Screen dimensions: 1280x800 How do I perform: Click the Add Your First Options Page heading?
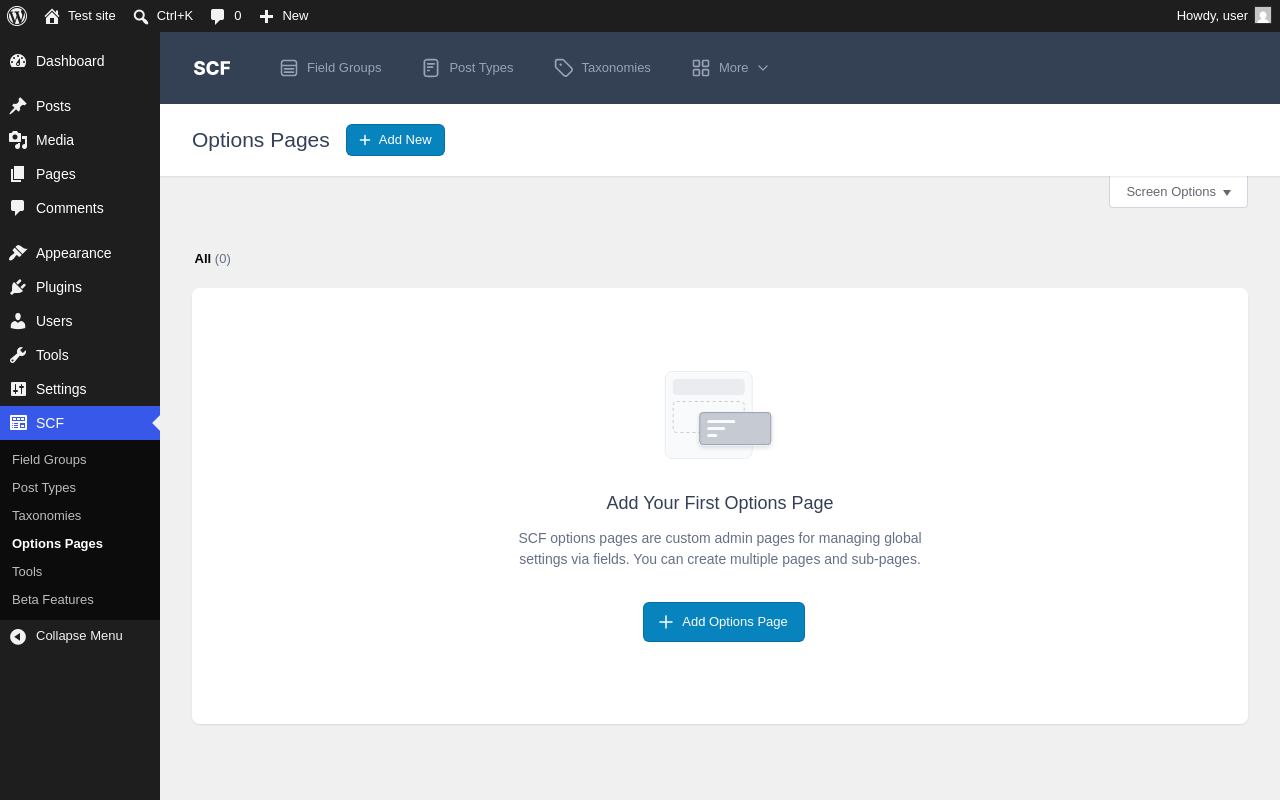pyautogui.click(x=720, y=503)
